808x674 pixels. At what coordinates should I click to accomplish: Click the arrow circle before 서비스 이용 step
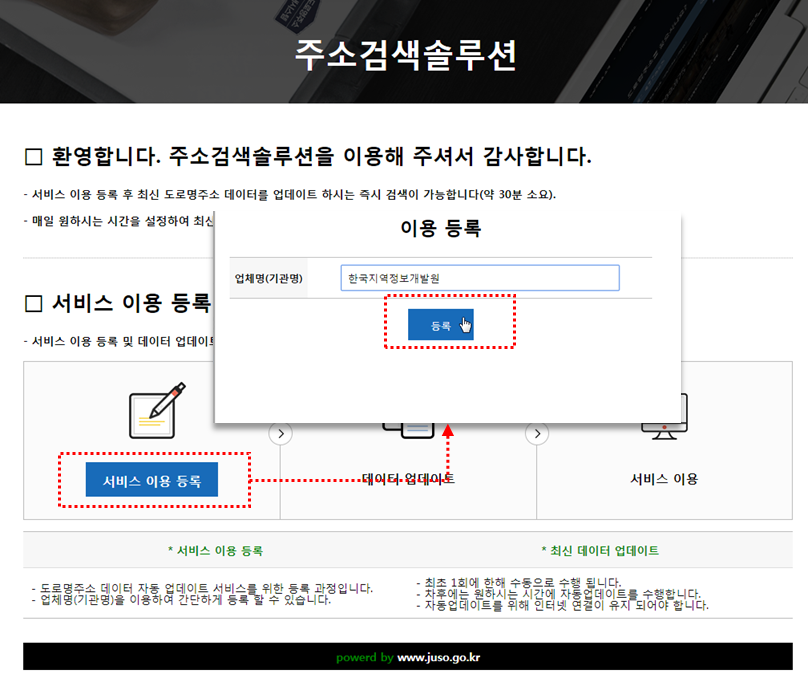point(537,434)
